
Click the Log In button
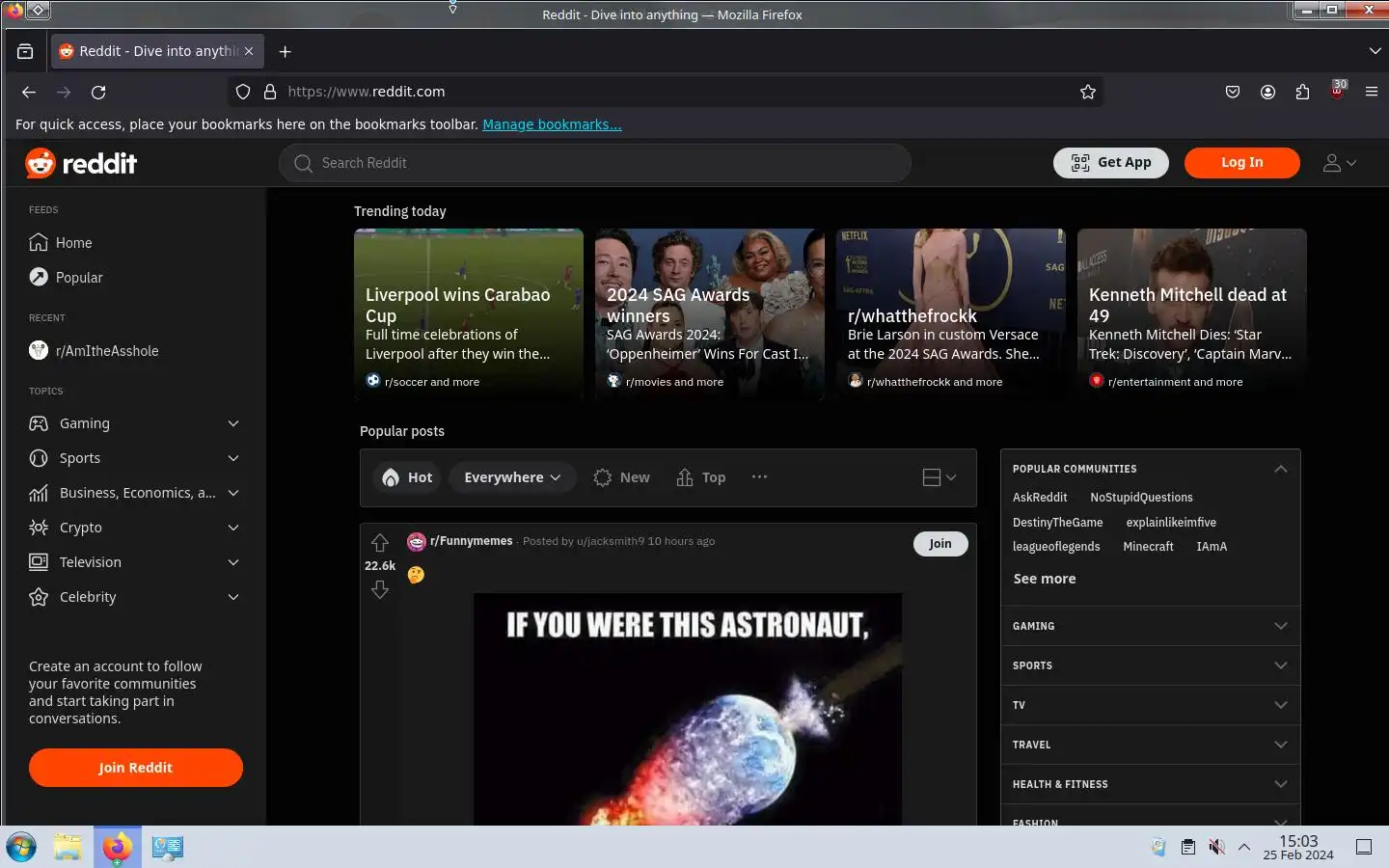click(x=1242, y=163)
